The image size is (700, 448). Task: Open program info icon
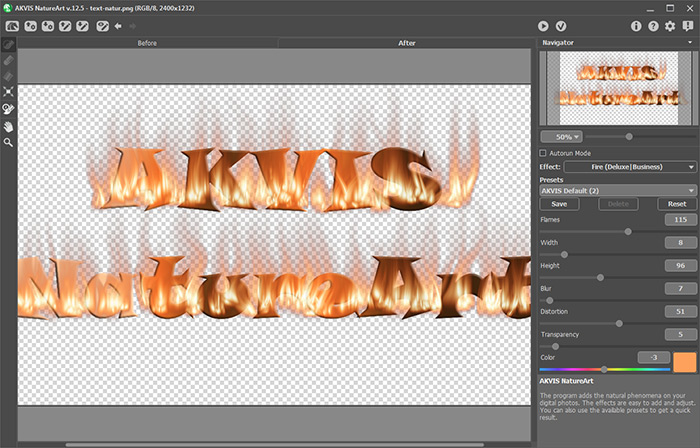point(636,26)
